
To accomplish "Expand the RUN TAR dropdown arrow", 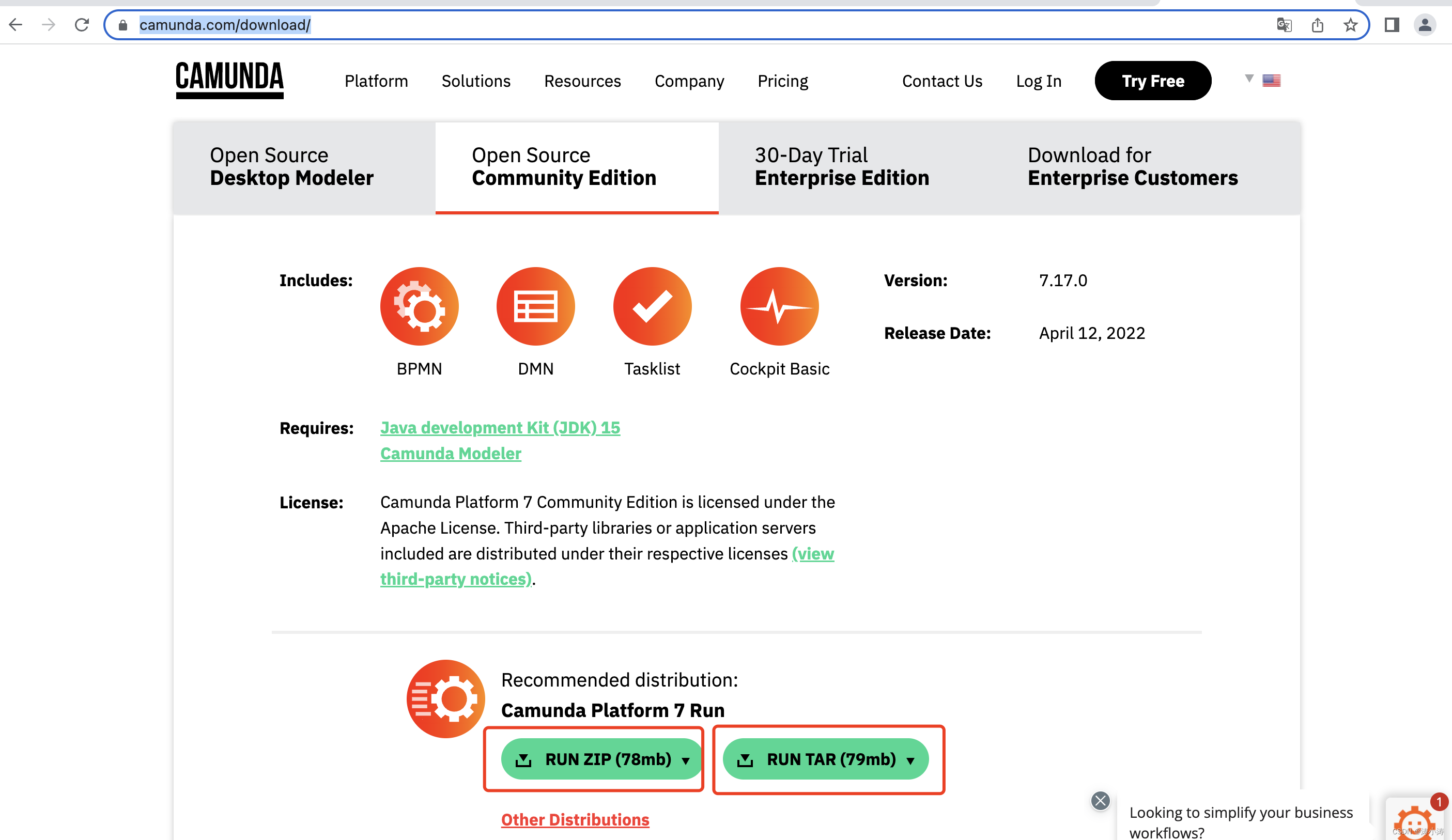I will coord(910,761).
